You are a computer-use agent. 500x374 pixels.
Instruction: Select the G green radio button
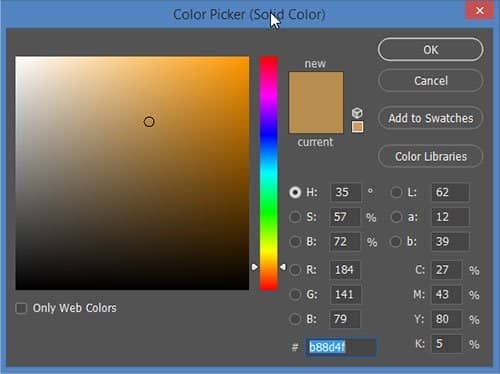click(295, 294)
